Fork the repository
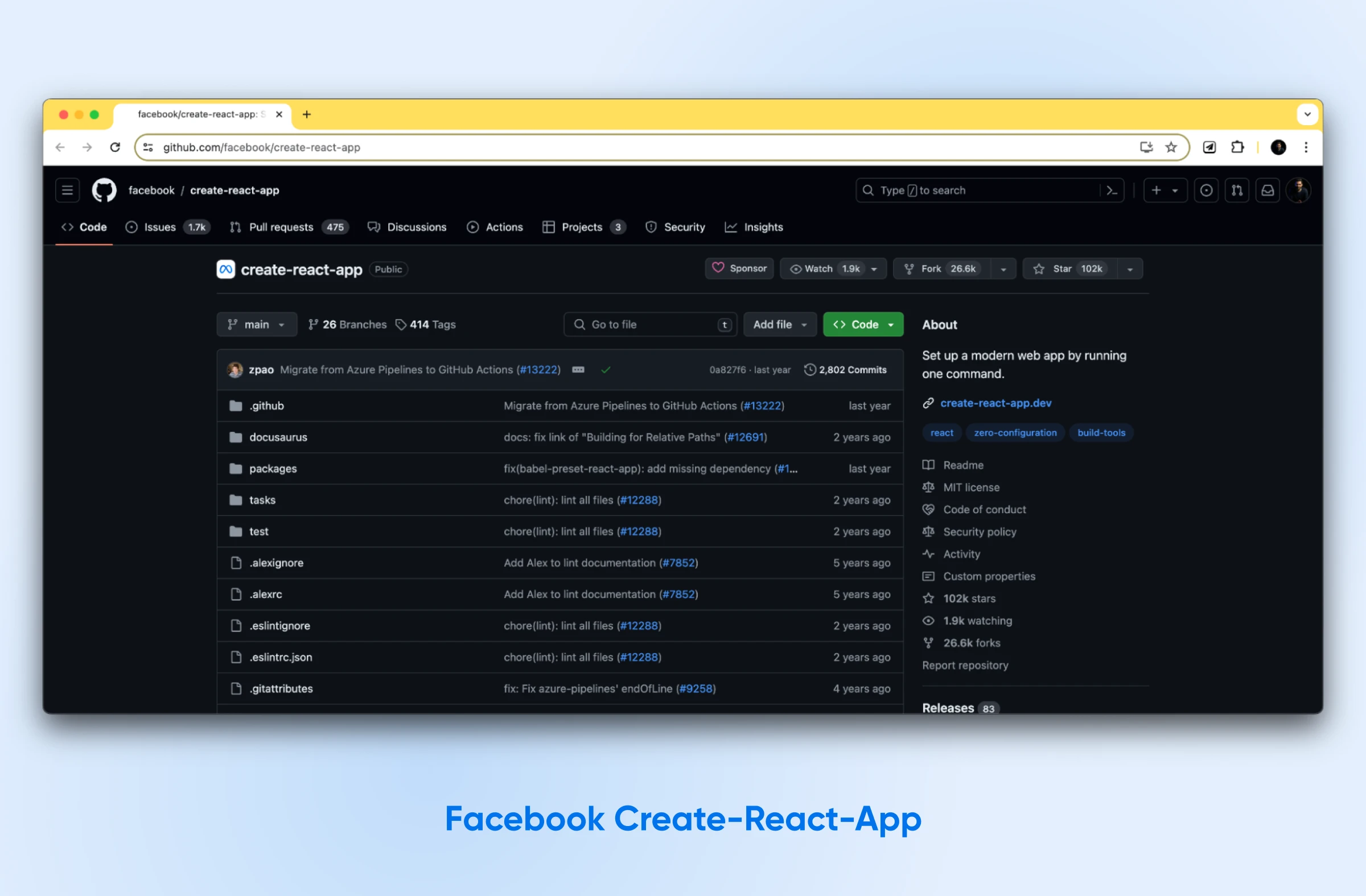This screenshot has height=896, width=1366. coord(942,269)
